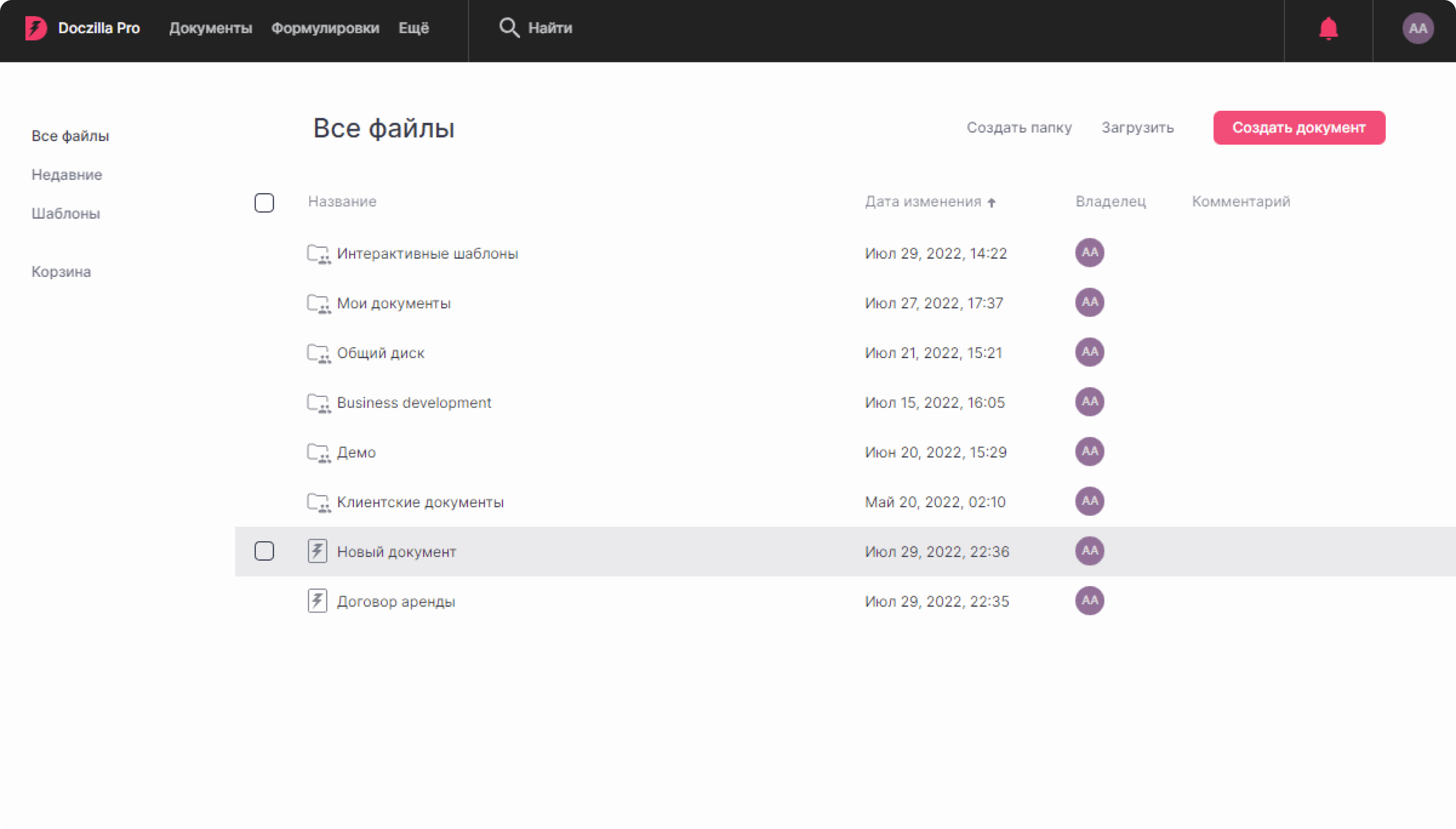Sort by Дата изменения column arrow
The height and width of the screenshot is (829, 1456).
992,203
